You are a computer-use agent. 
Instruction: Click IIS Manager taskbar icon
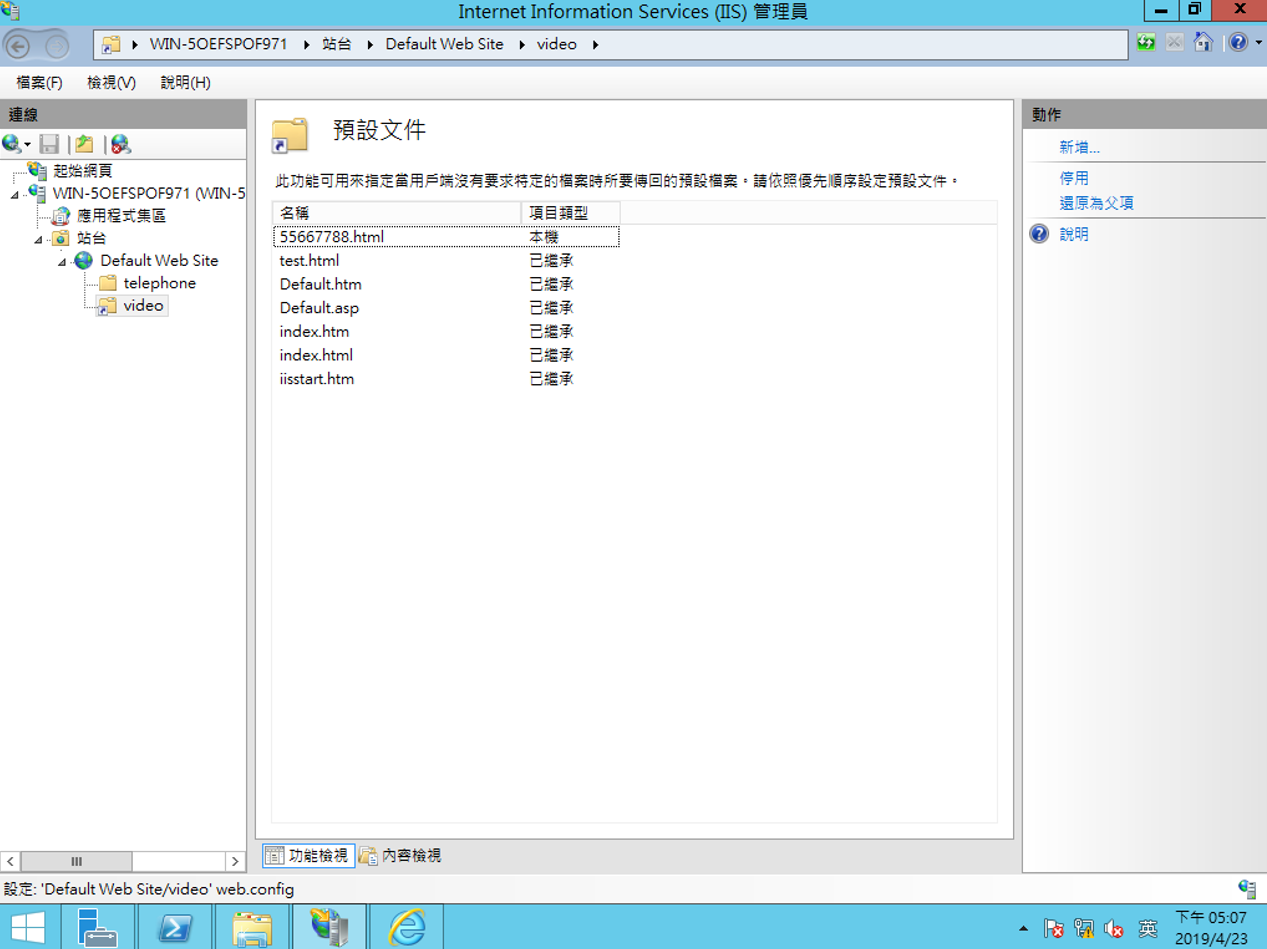click(330, 927)
